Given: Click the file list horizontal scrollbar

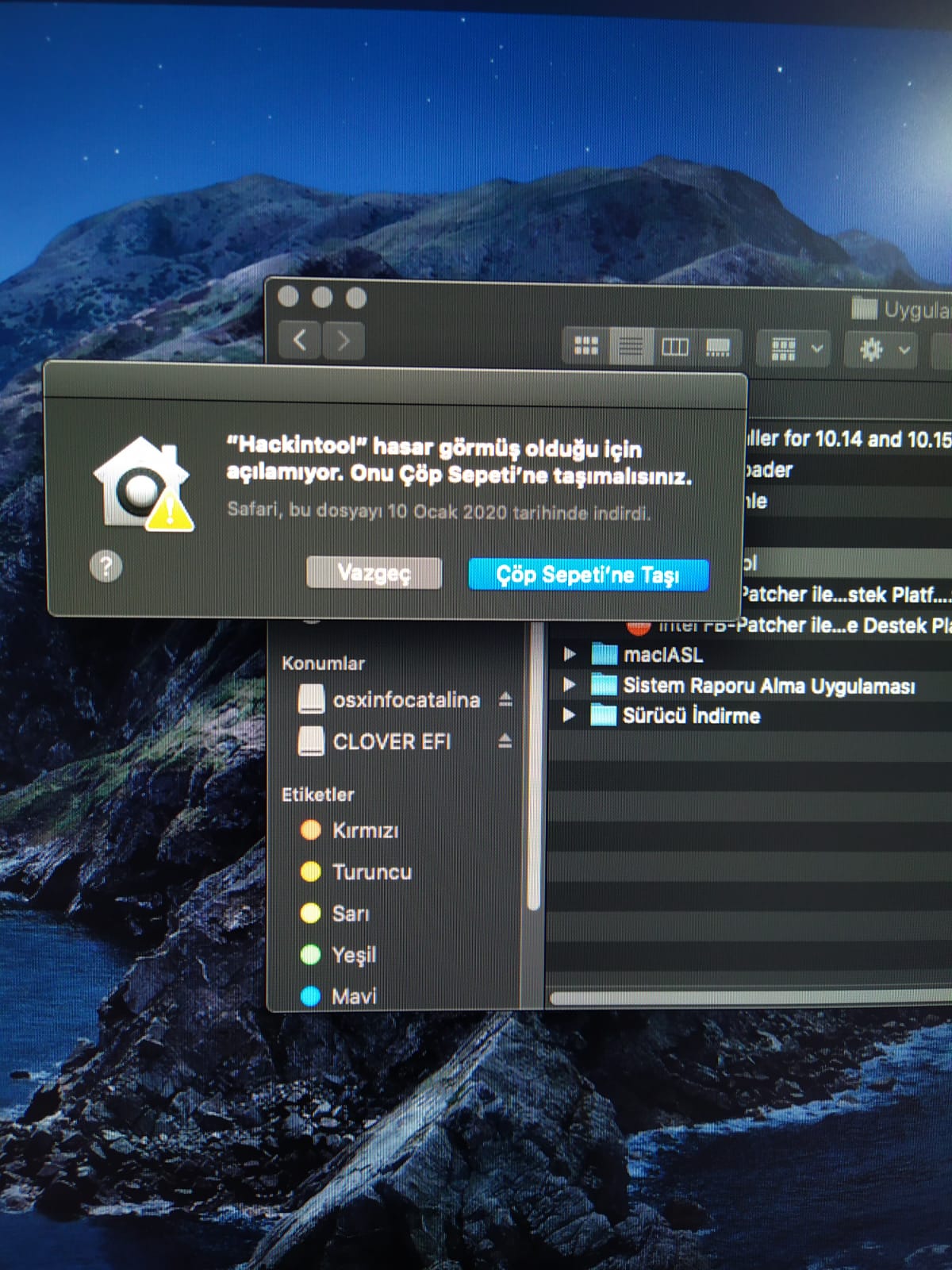Looking at the screenshot, I should click(750, 998).
